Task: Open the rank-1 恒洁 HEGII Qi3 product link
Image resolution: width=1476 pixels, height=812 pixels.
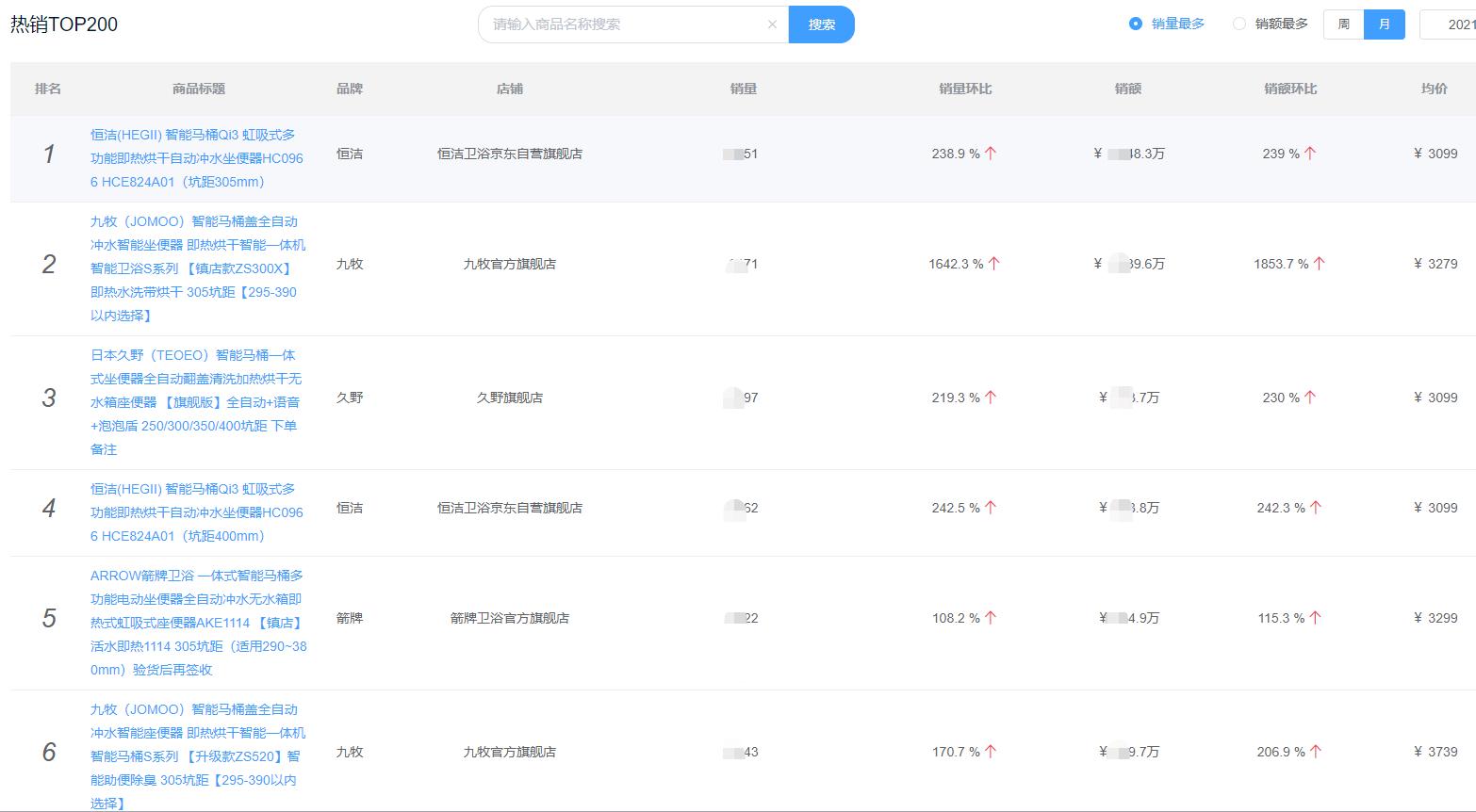Action: pyautogui.click(x=196, y=158)
